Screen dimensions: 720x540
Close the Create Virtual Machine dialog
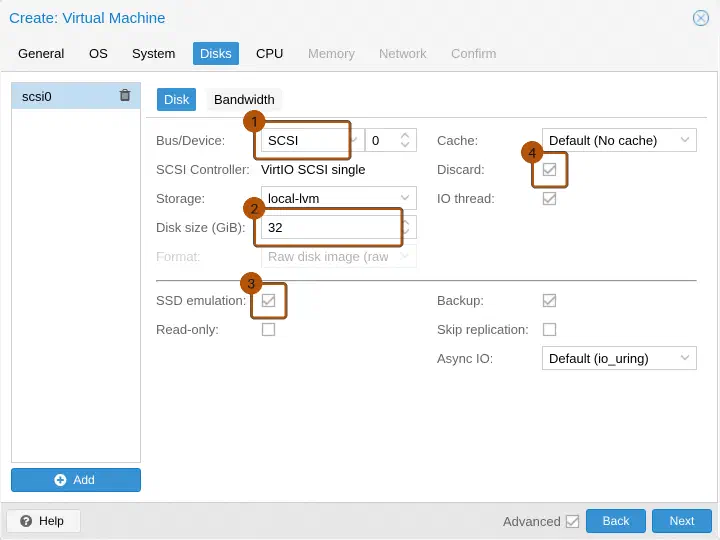click(x=701, y=18)
